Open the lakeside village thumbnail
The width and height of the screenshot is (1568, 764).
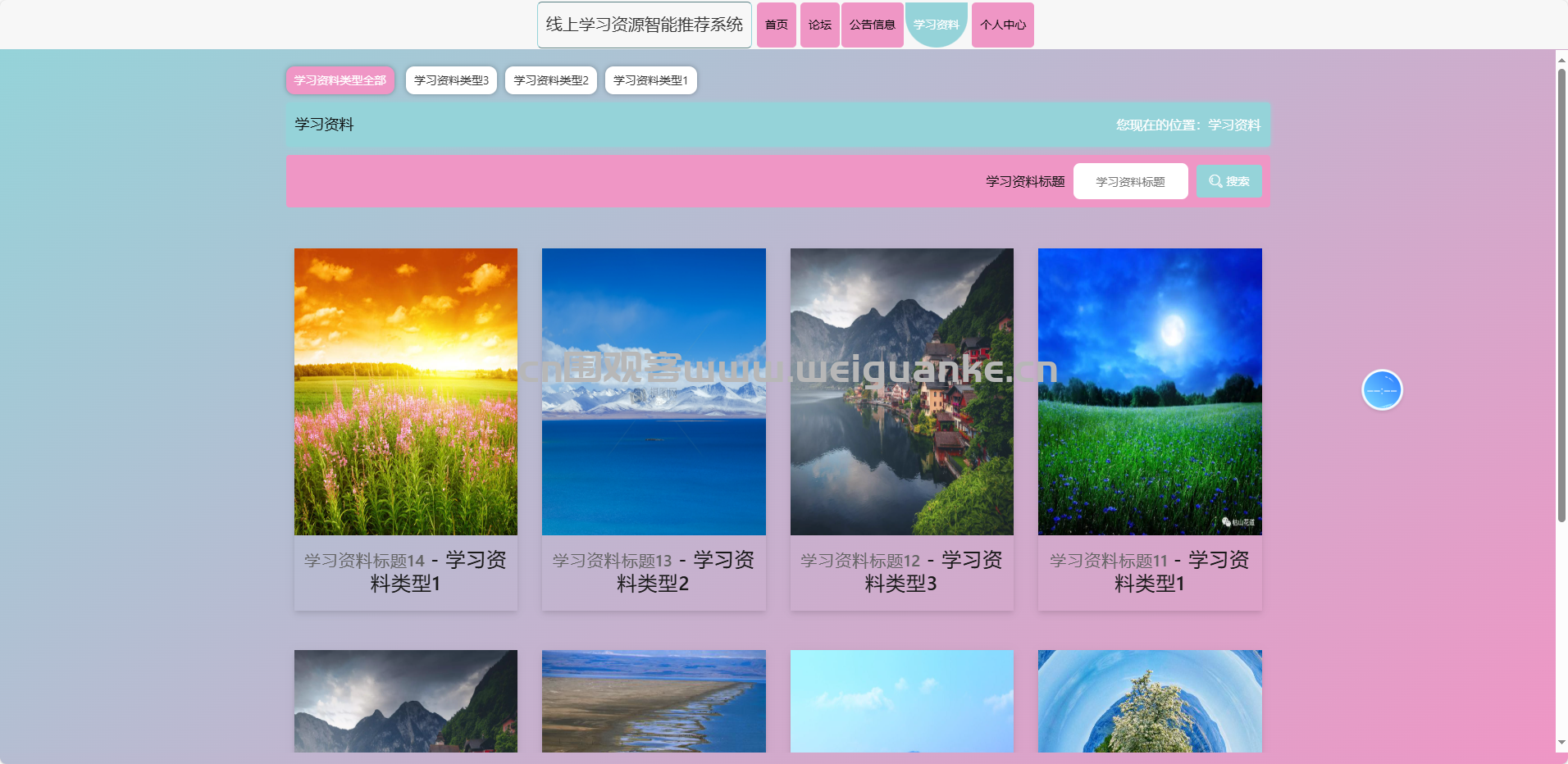[x=901, y=391]
